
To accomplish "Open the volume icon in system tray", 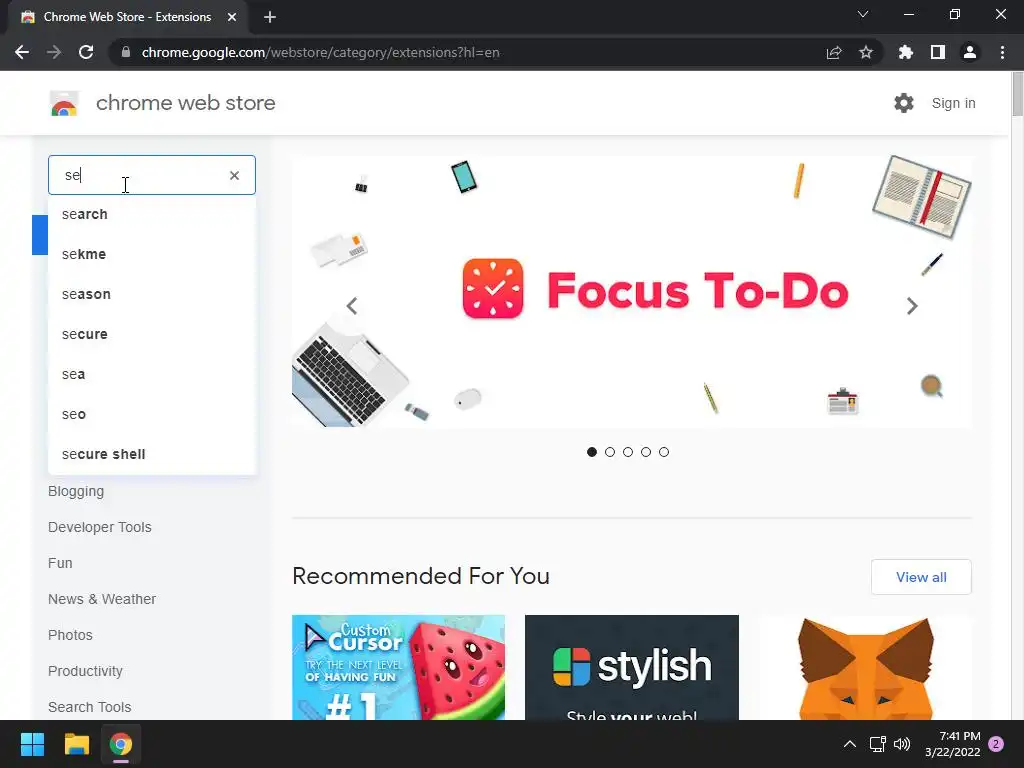I will point(902,744).
